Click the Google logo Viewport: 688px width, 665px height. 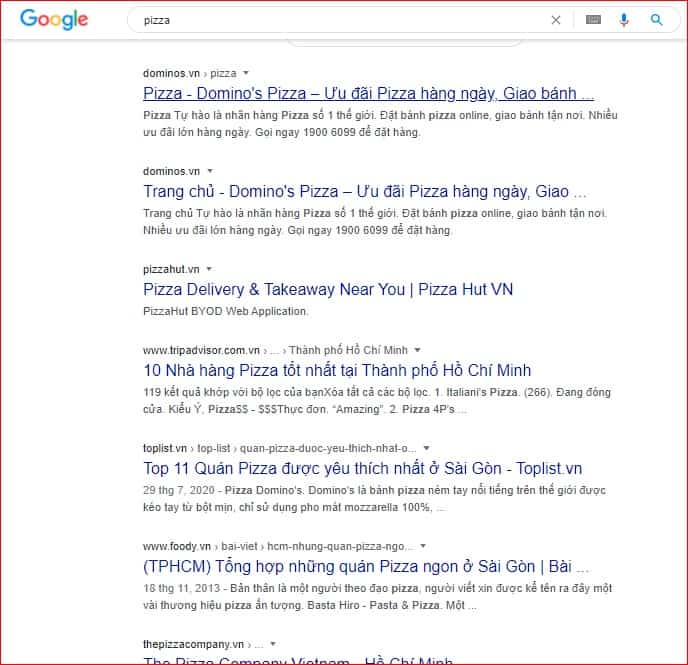coord(54,19)
